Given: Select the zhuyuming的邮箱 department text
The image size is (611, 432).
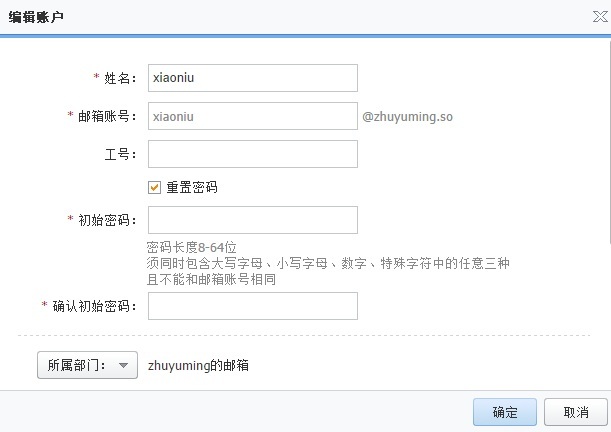Looking at the screenshot, I should point(198,366).
